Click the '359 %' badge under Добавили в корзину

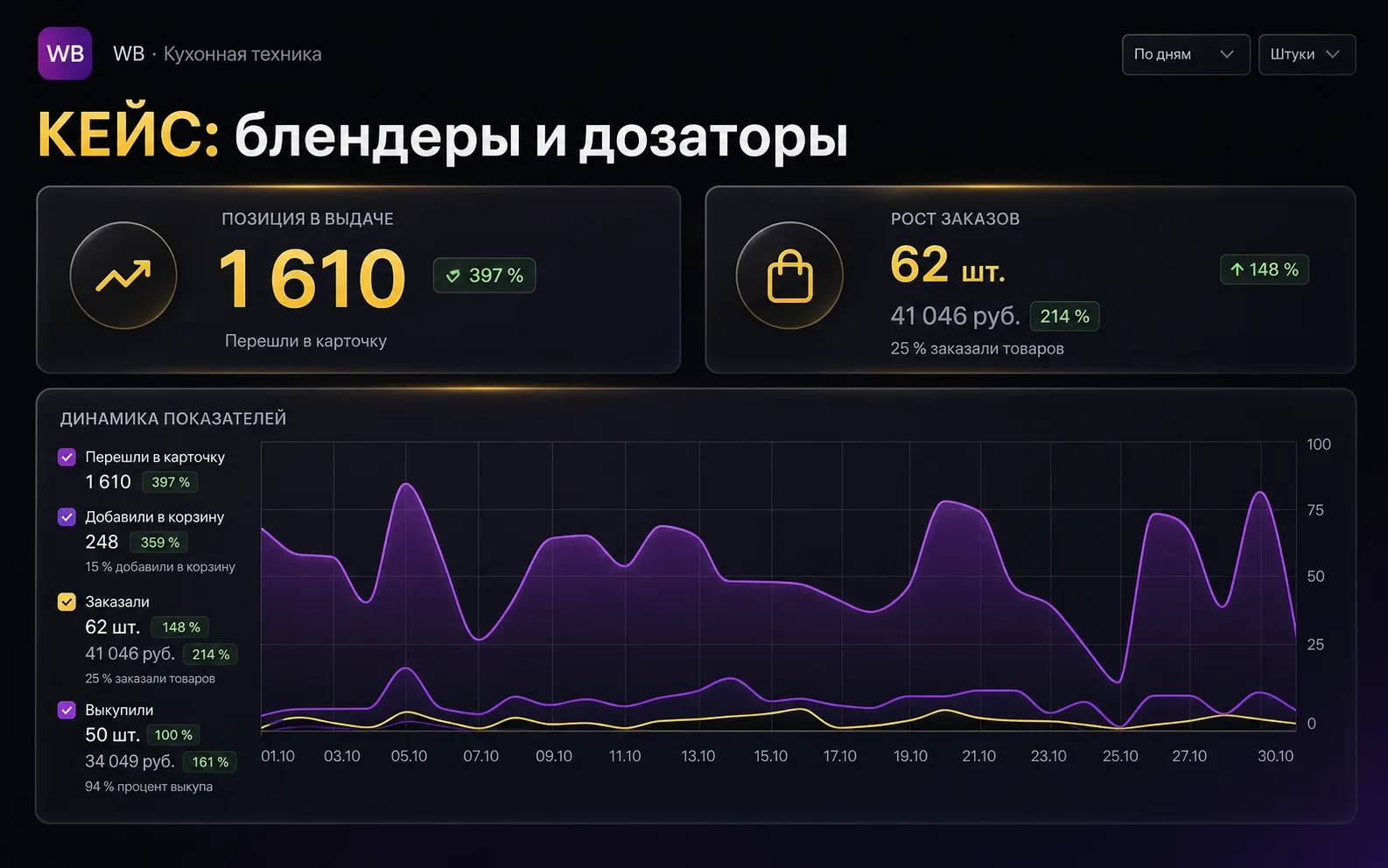160,542
